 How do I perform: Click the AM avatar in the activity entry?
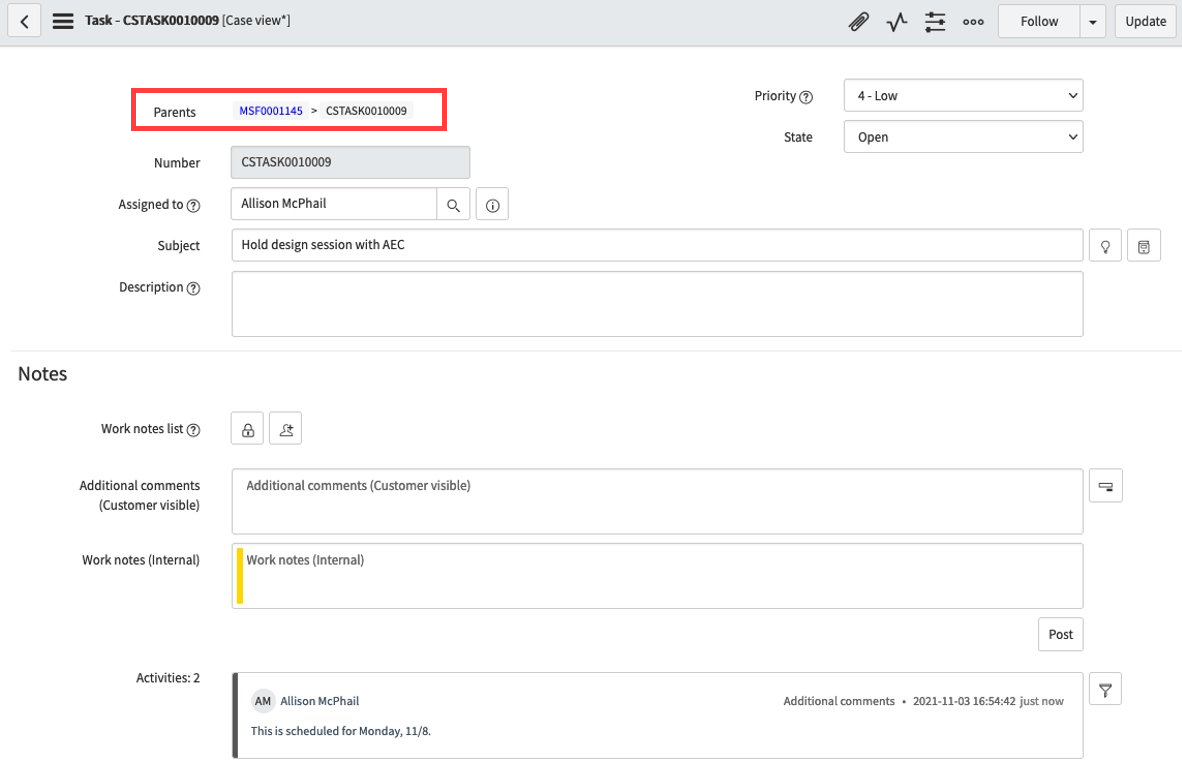[x=262, y=701]
